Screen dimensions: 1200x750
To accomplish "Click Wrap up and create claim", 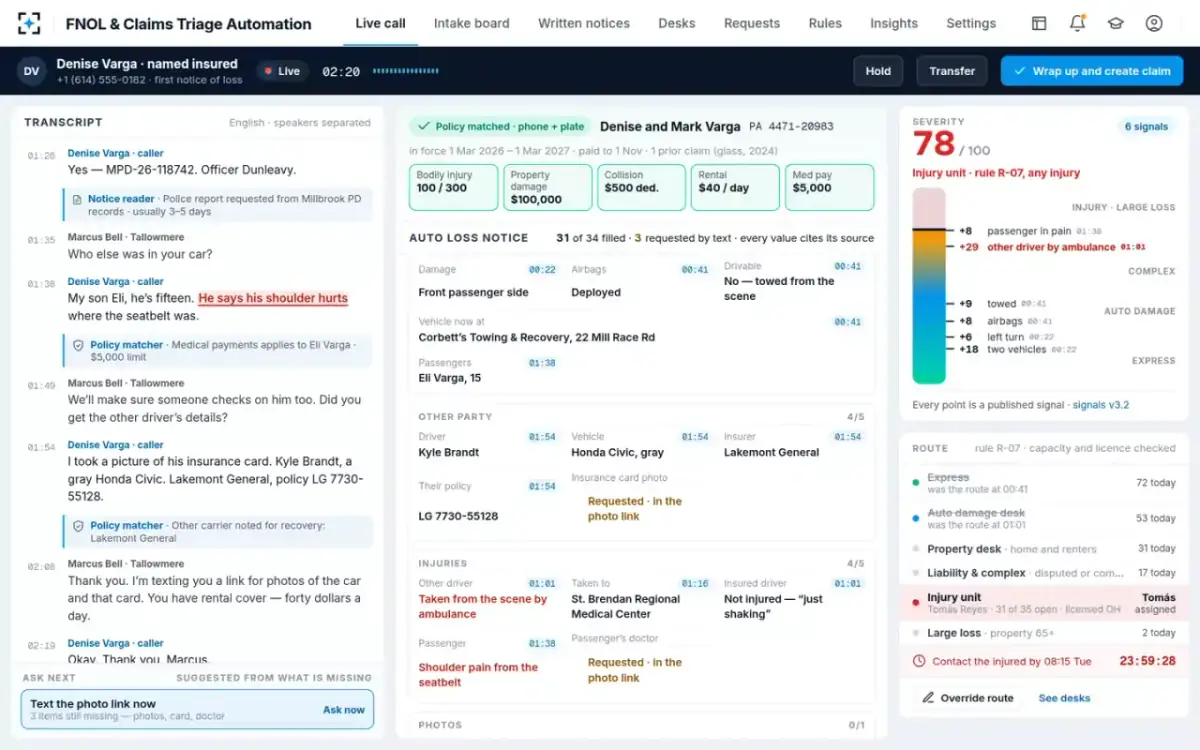I will (x=1092, y=71).
